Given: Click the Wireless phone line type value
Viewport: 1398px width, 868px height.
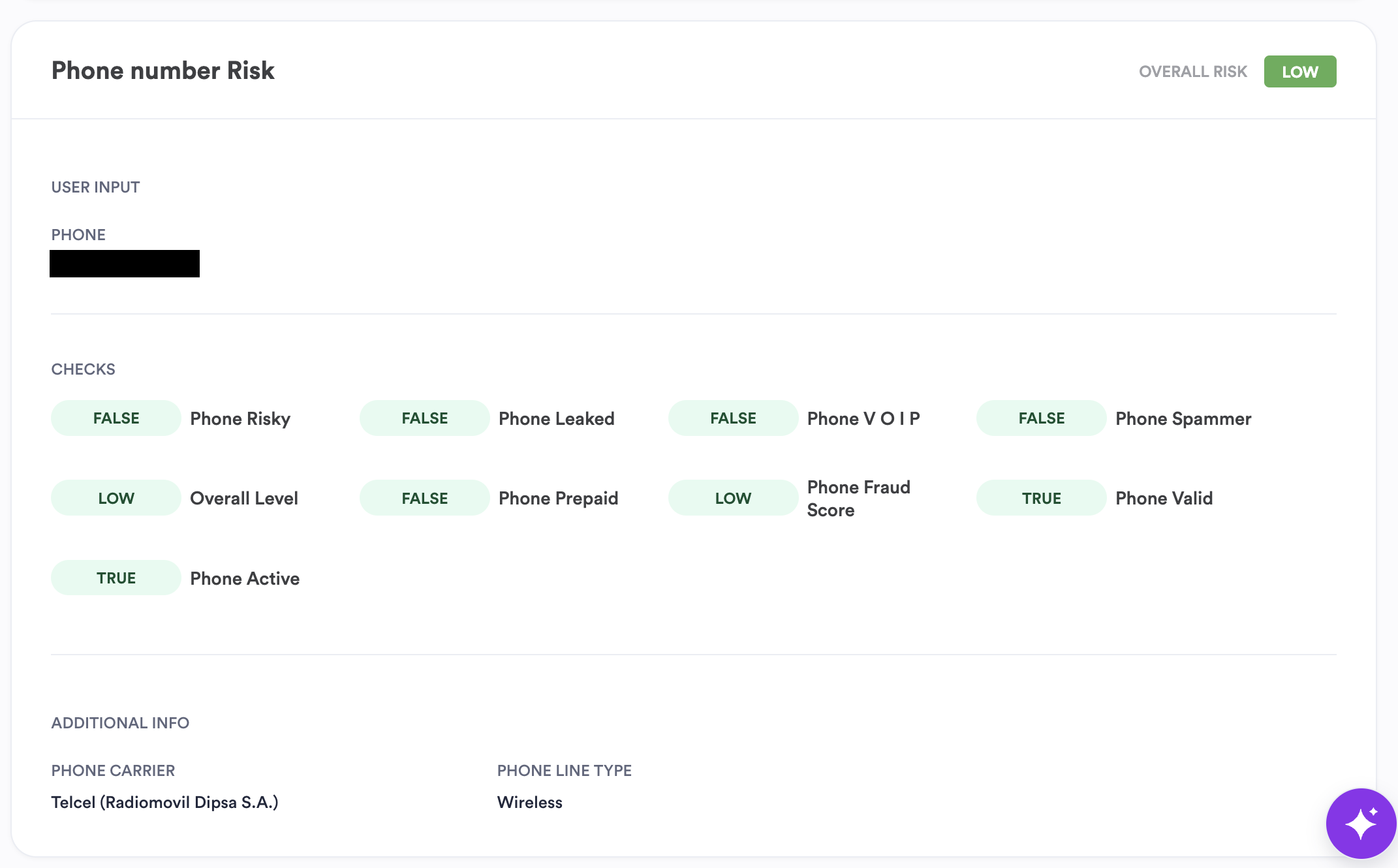Looking at the screenshot, I should 529,802.
